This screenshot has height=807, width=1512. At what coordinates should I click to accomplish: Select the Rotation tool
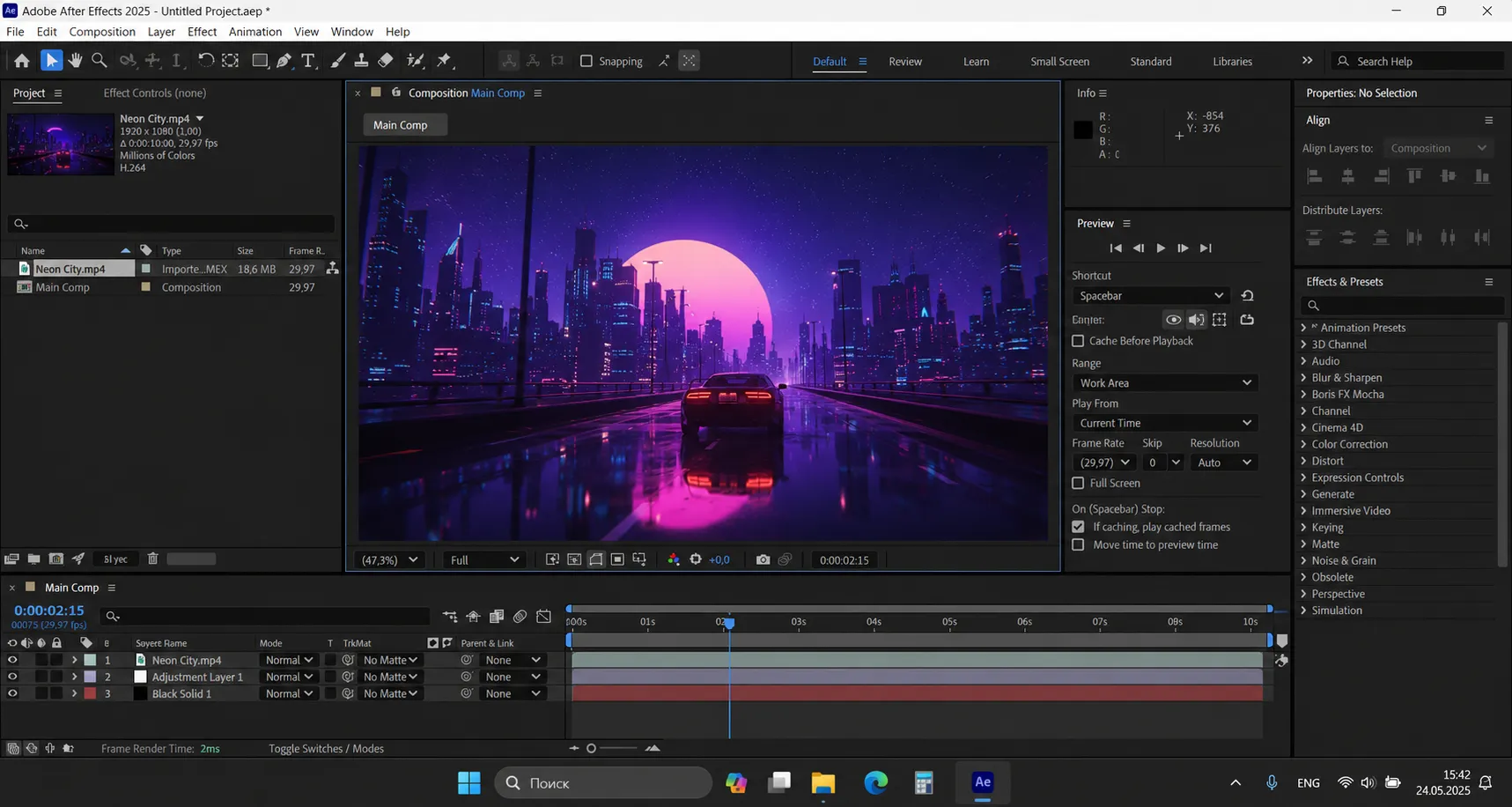(x=205, y=61)
